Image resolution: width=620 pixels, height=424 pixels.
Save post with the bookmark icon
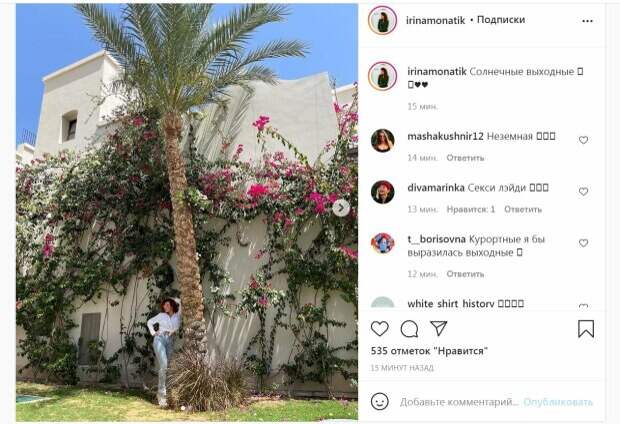coord(586,329)
